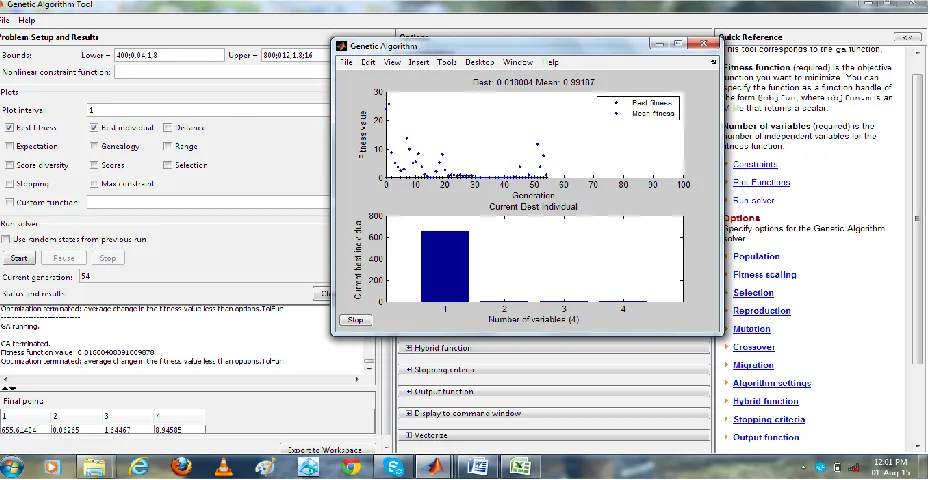Enable Score diversity plot checkbox
Screen dimensions: 930x480
(9, 165)
